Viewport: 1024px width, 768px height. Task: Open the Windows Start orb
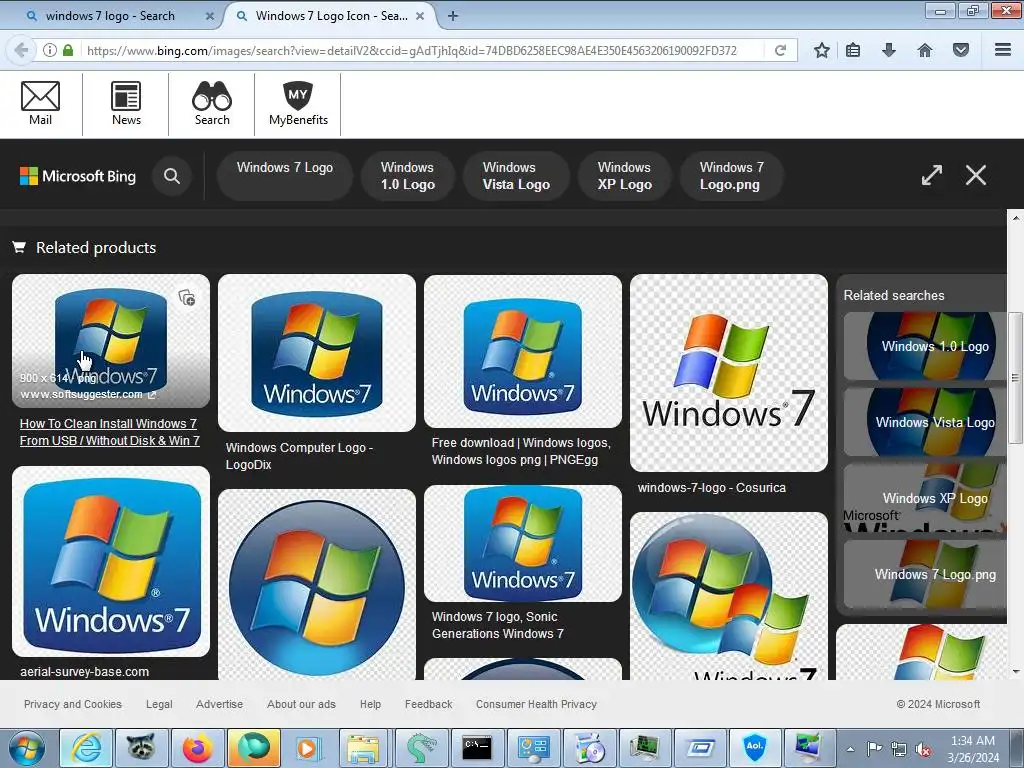(27, 748)
